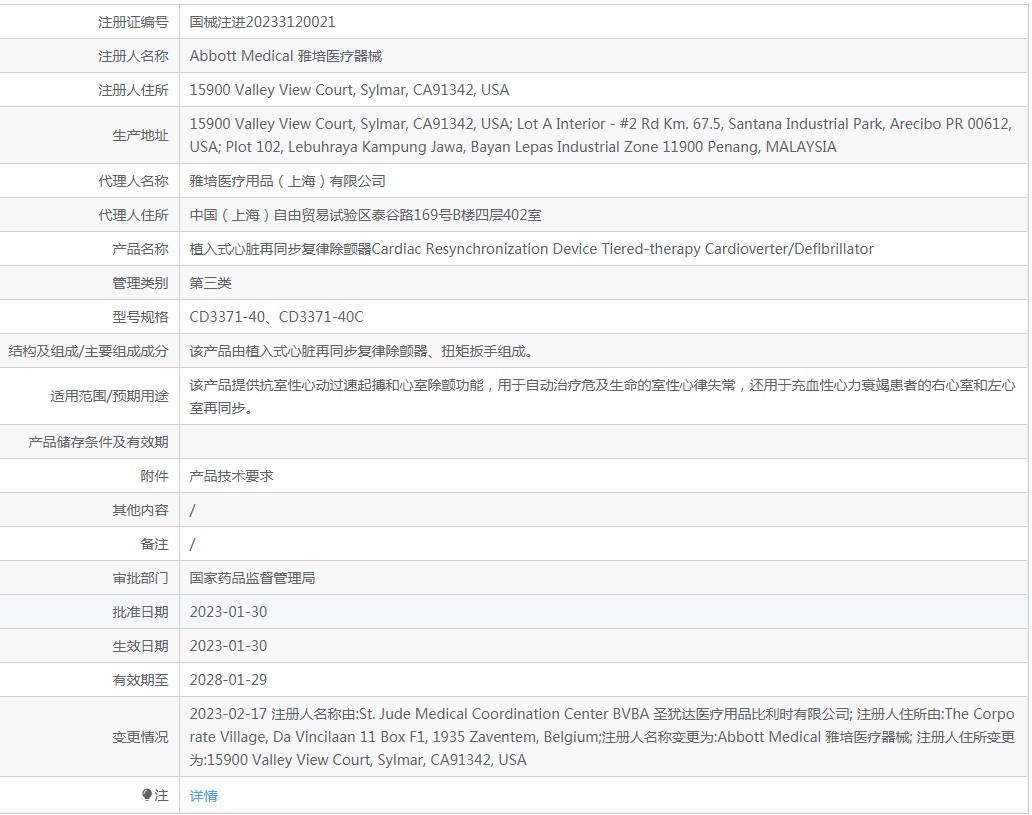Click the 注册人名称 row label
The image size is (1032, 815).
click(134, 56)
